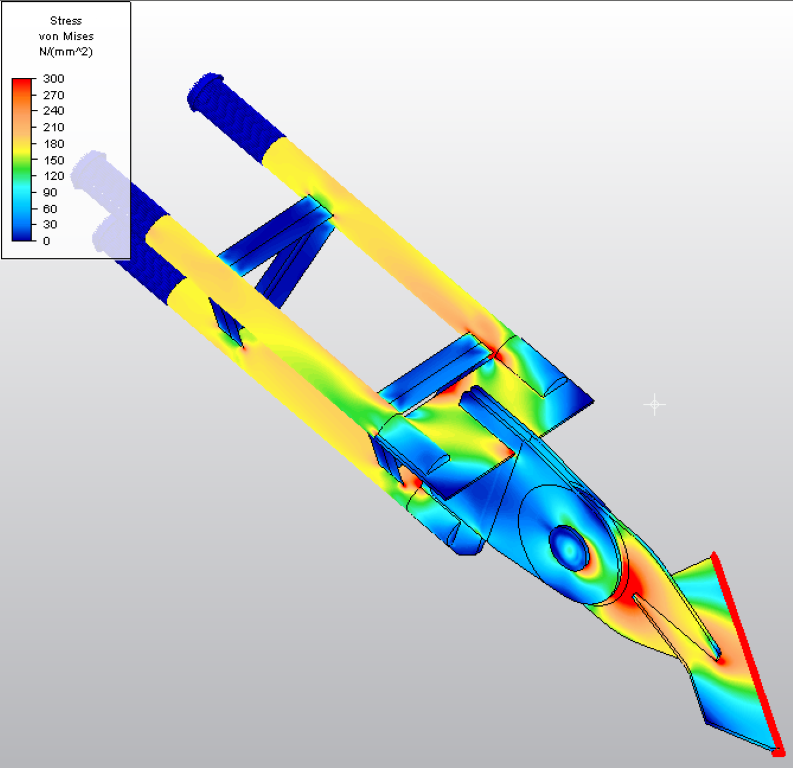Click the 90 tick label on the legend
This screenshot has width=793, height=768.
coord(51,193)
